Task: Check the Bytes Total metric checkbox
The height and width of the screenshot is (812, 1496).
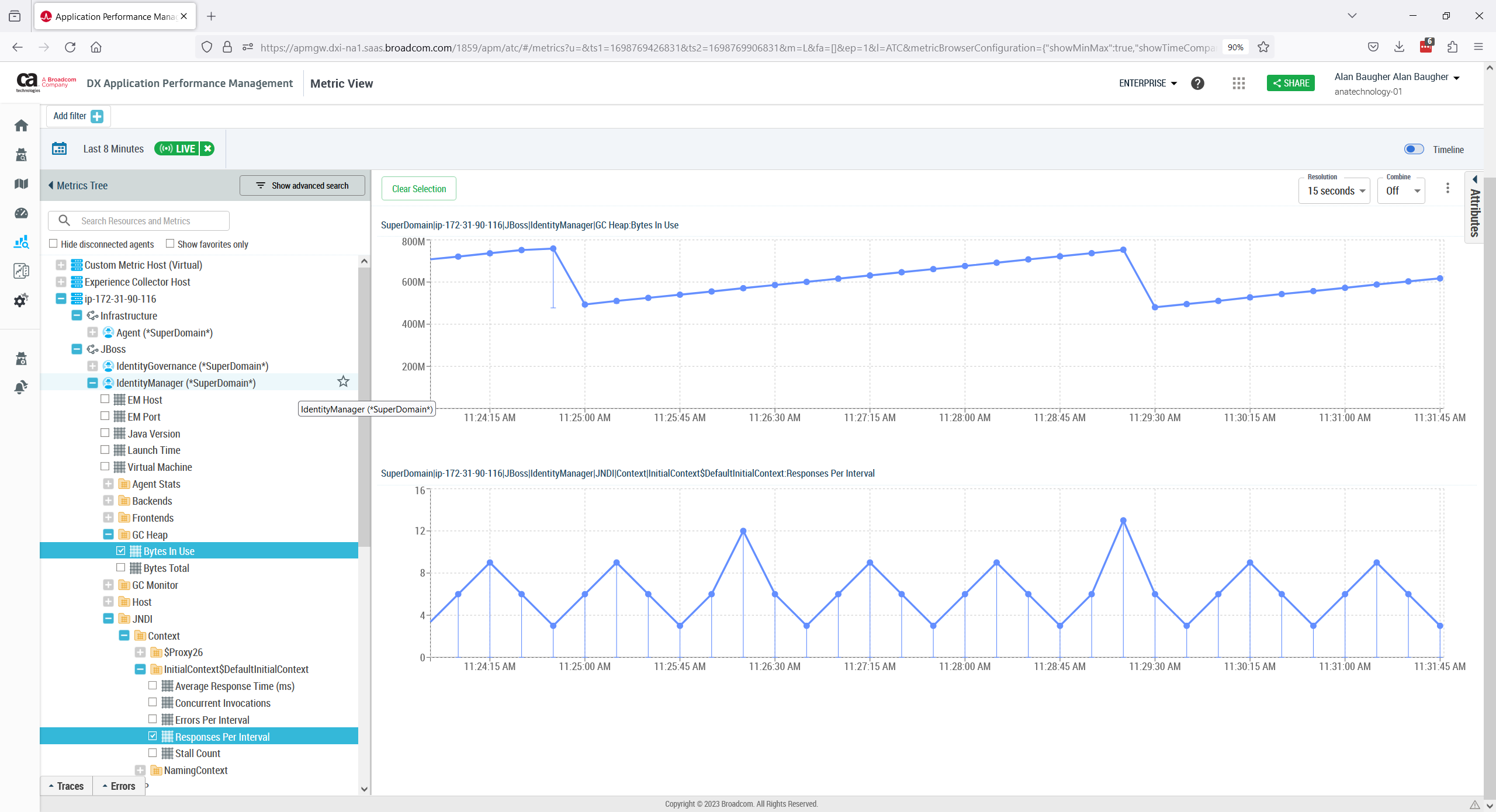Action: 121,568
